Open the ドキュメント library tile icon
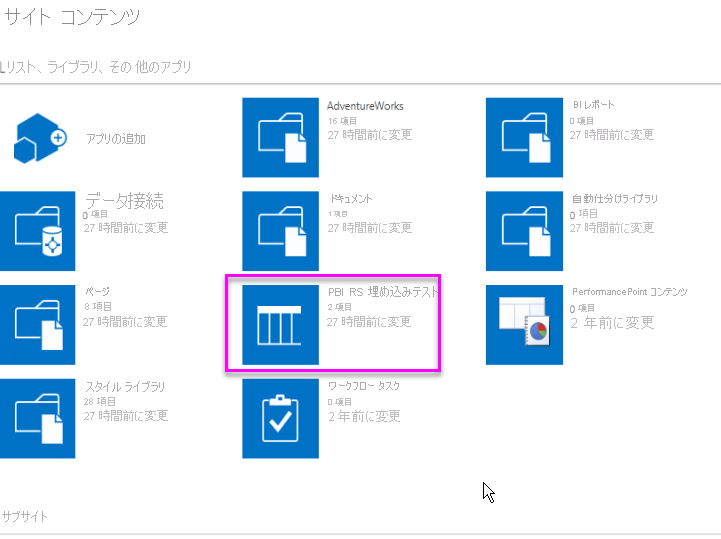Image resolution: width=721 pixels, height=539 pixels. click(280, 231)
